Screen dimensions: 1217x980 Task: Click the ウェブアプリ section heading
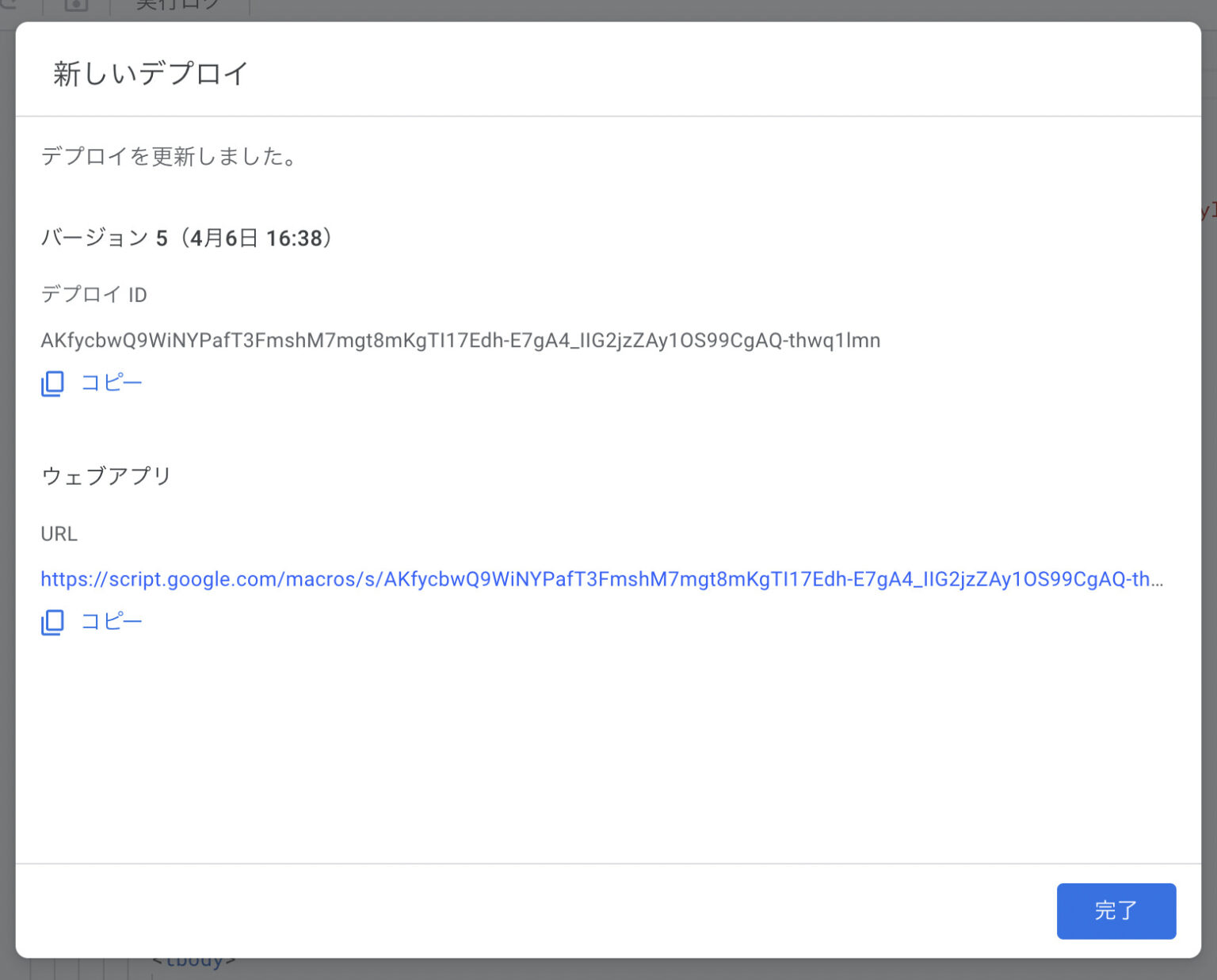pos(105,476)
